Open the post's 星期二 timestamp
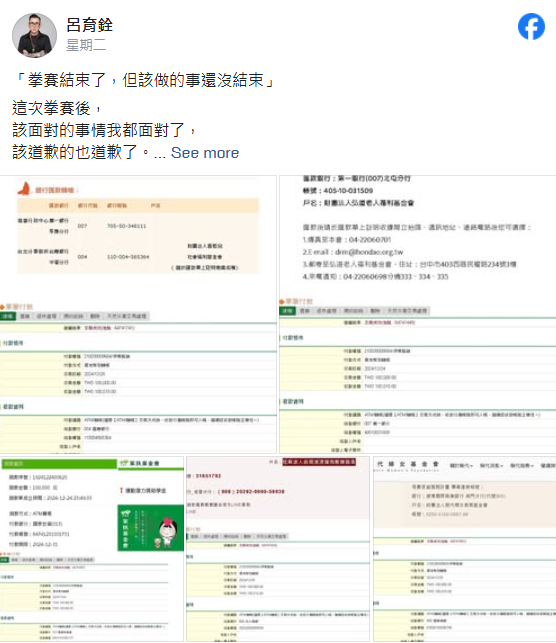The height and width of the screenshot is (643, 556). (x=86, y=45)
